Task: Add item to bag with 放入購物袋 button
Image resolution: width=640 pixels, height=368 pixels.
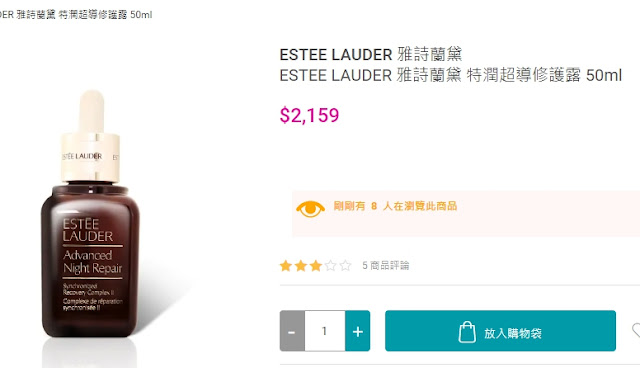Action: tap(500, 331)
